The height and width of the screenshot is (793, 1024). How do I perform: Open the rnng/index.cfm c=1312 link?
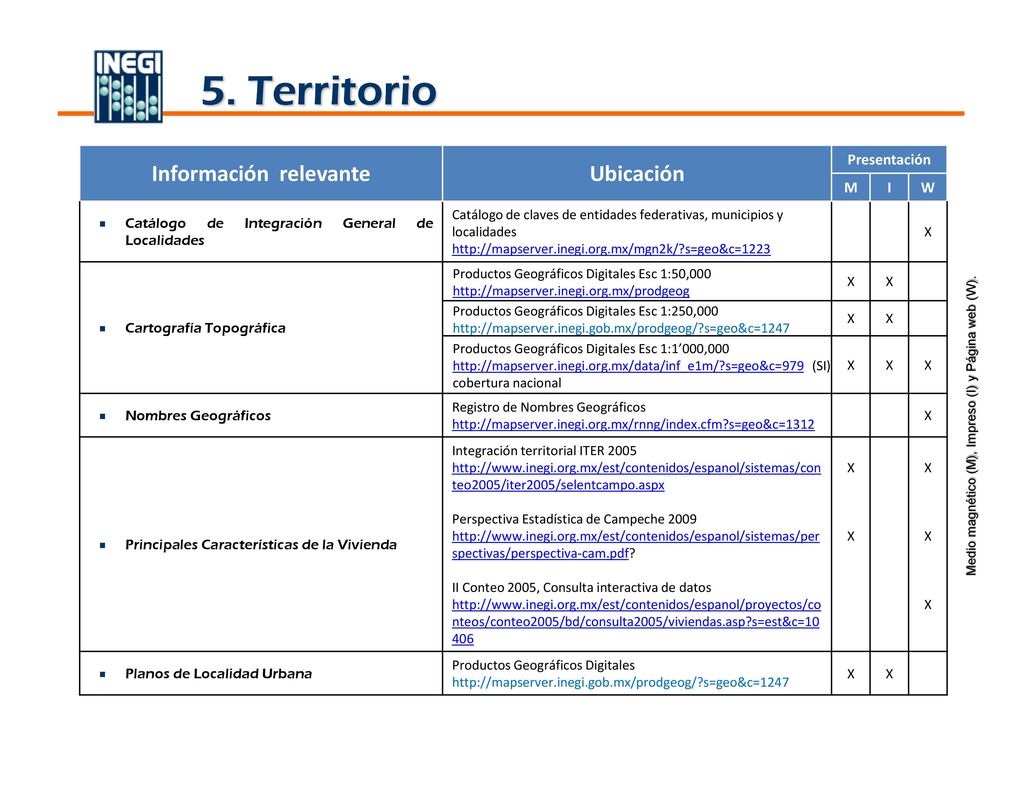[633, 425]
